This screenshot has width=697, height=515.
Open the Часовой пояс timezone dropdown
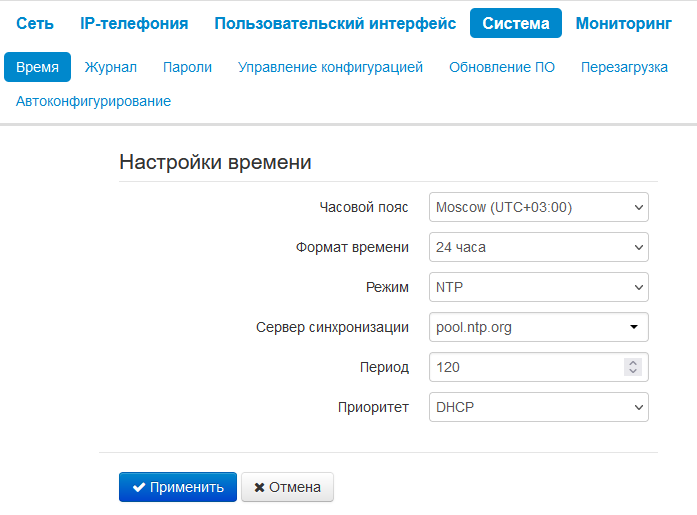coord(538,207)
